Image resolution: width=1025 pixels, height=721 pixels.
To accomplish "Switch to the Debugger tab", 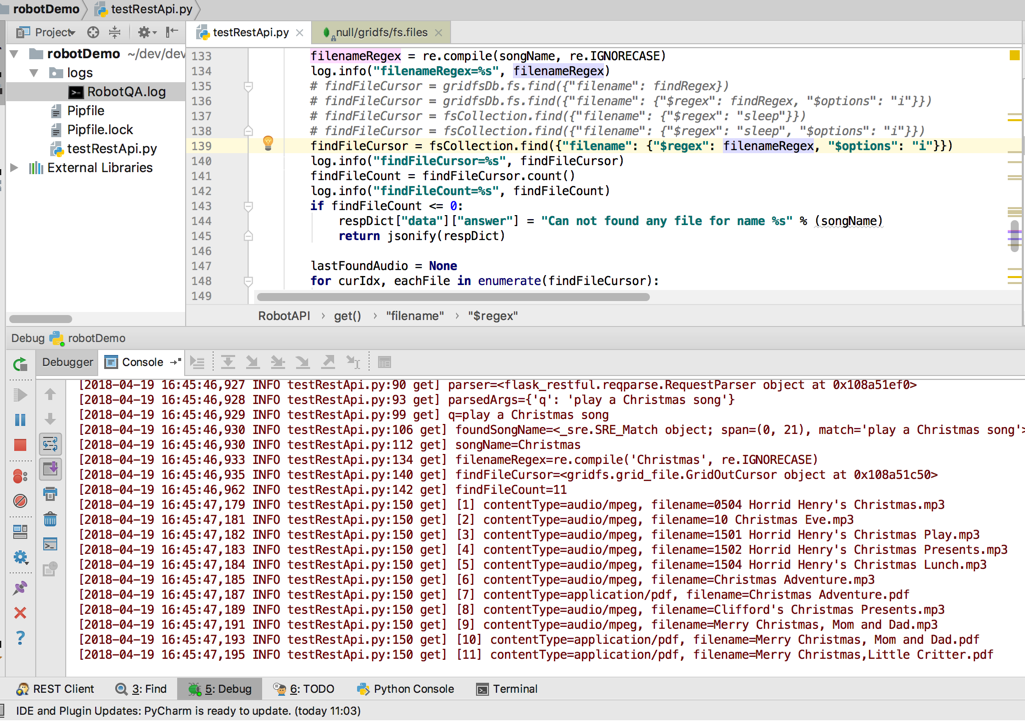I will click(67, 362).
